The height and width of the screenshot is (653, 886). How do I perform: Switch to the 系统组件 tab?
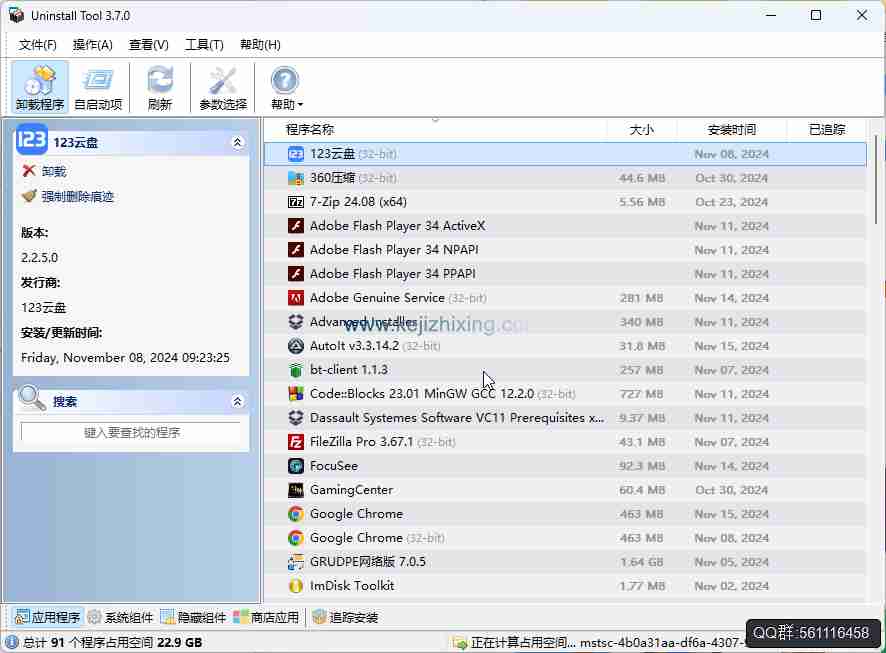pos(120,617)
